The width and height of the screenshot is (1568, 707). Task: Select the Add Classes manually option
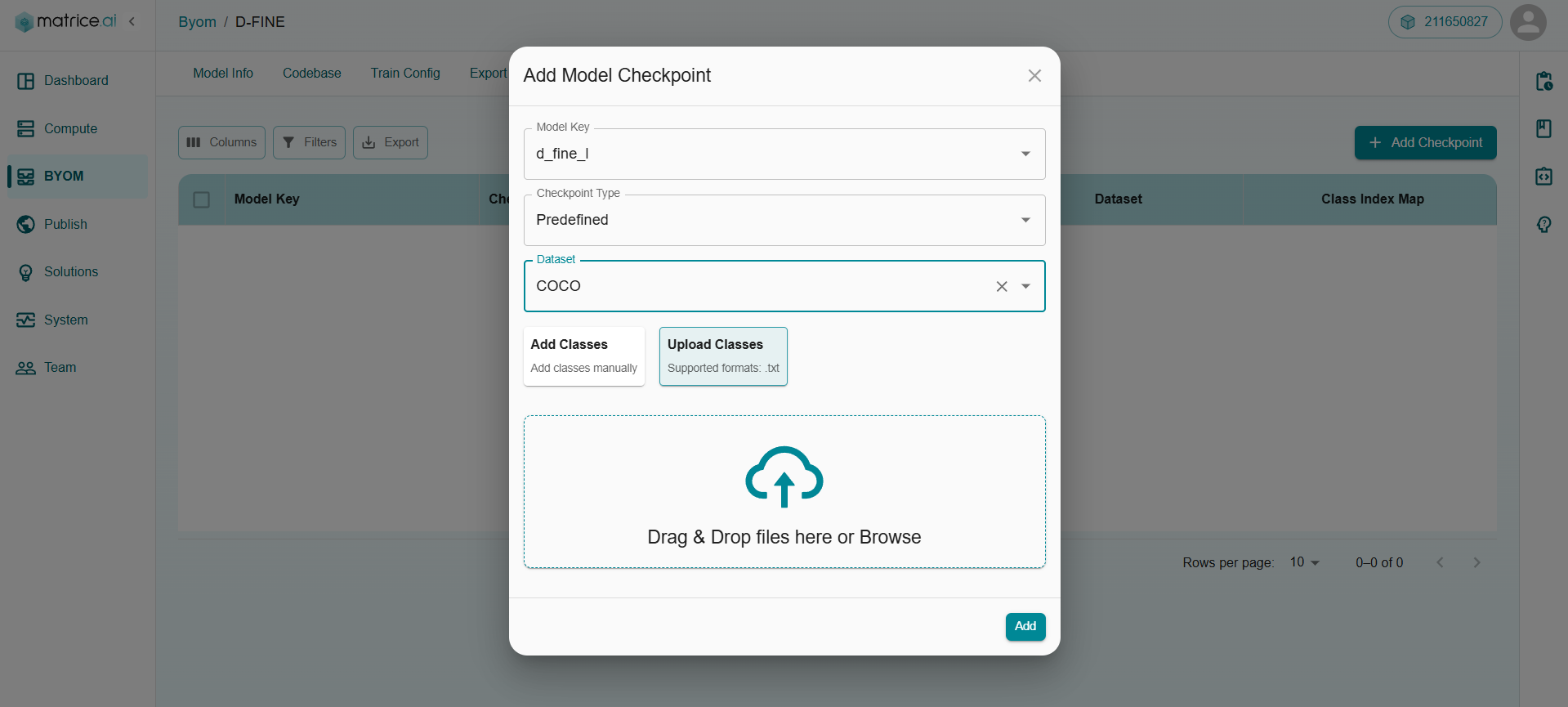tap(584, 356)
